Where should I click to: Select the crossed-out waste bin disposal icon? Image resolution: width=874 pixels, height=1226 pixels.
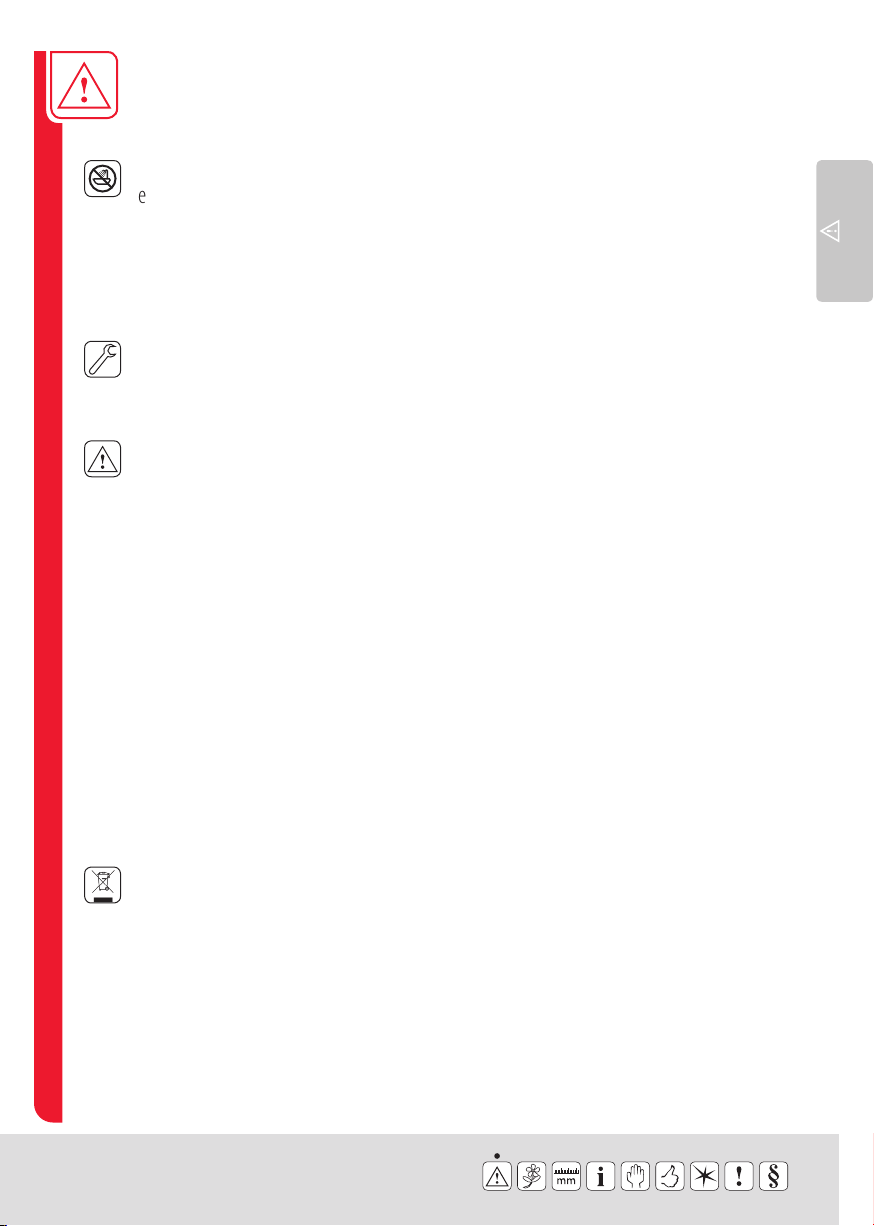coord(102,886)
